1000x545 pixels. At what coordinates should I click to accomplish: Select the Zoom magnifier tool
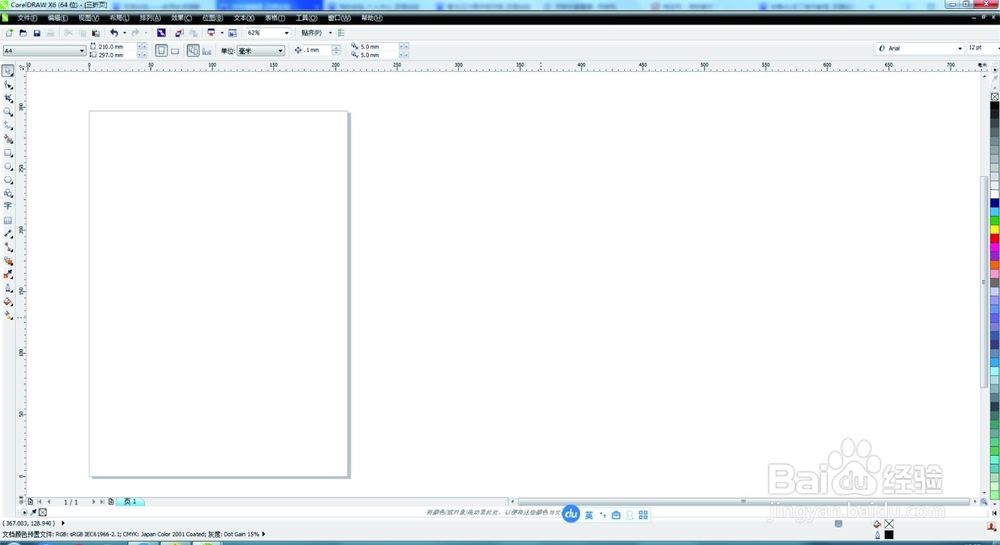coord(8,112)
